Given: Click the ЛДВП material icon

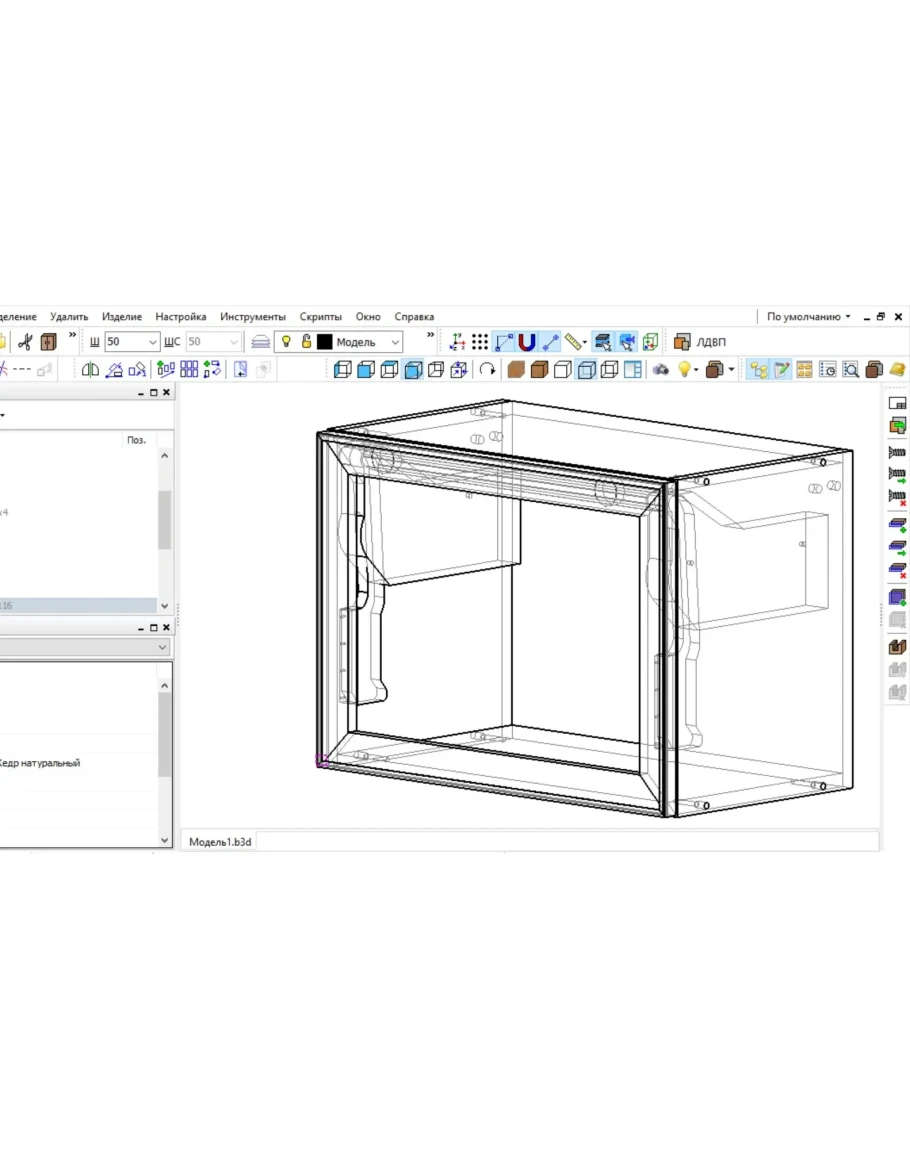Looking at the screenshot, I should pos(683,342).
